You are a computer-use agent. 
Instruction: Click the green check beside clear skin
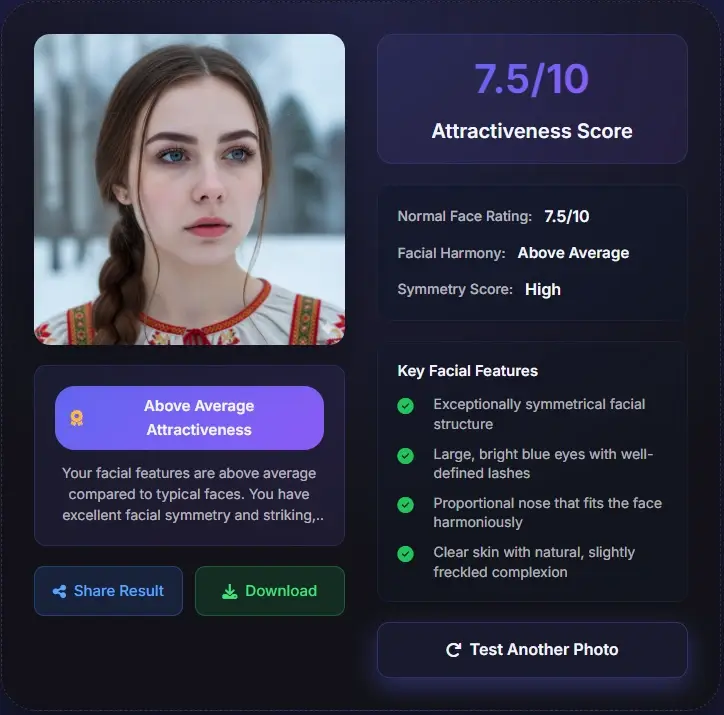coord(405,554)
